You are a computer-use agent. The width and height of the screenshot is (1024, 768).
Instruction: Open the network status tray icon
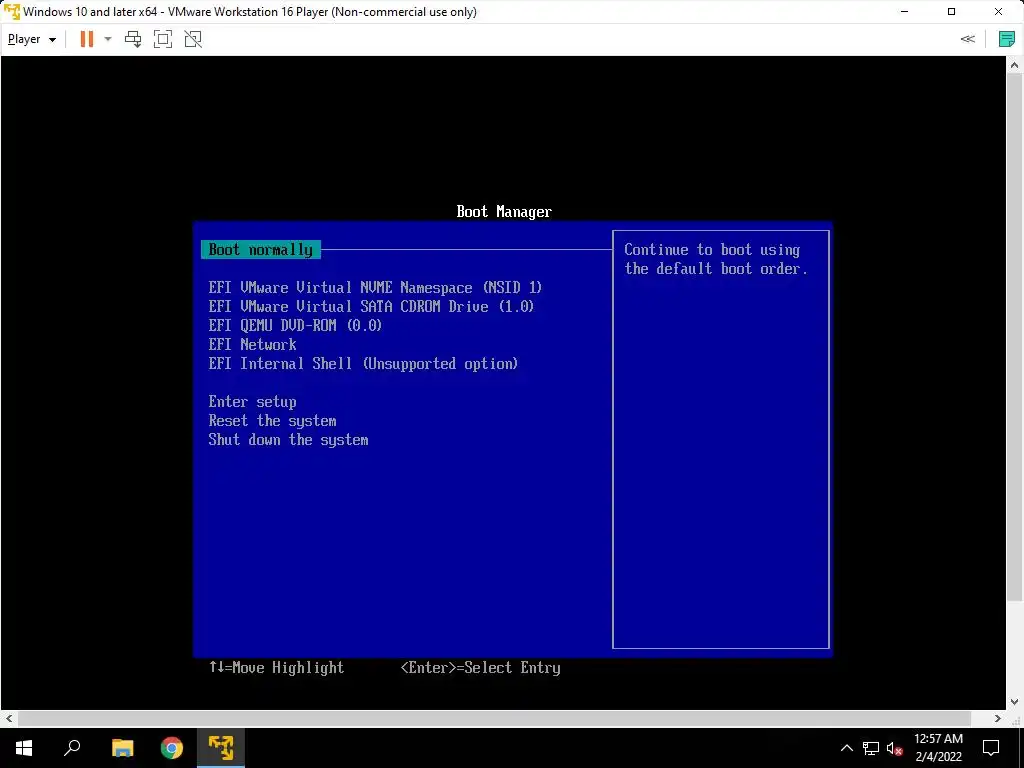871,748
